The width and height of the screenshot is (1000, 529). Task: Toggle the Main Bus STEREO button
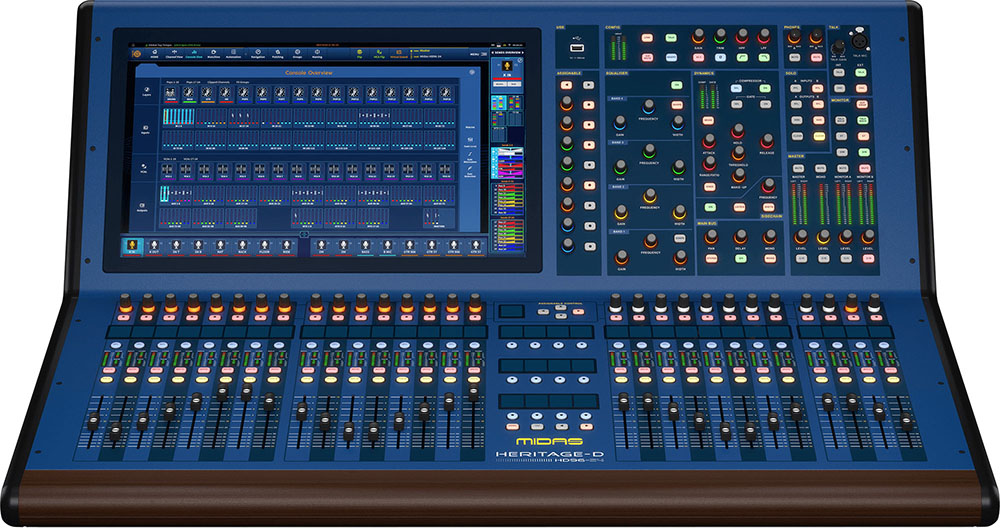click(x=711, y=258)
